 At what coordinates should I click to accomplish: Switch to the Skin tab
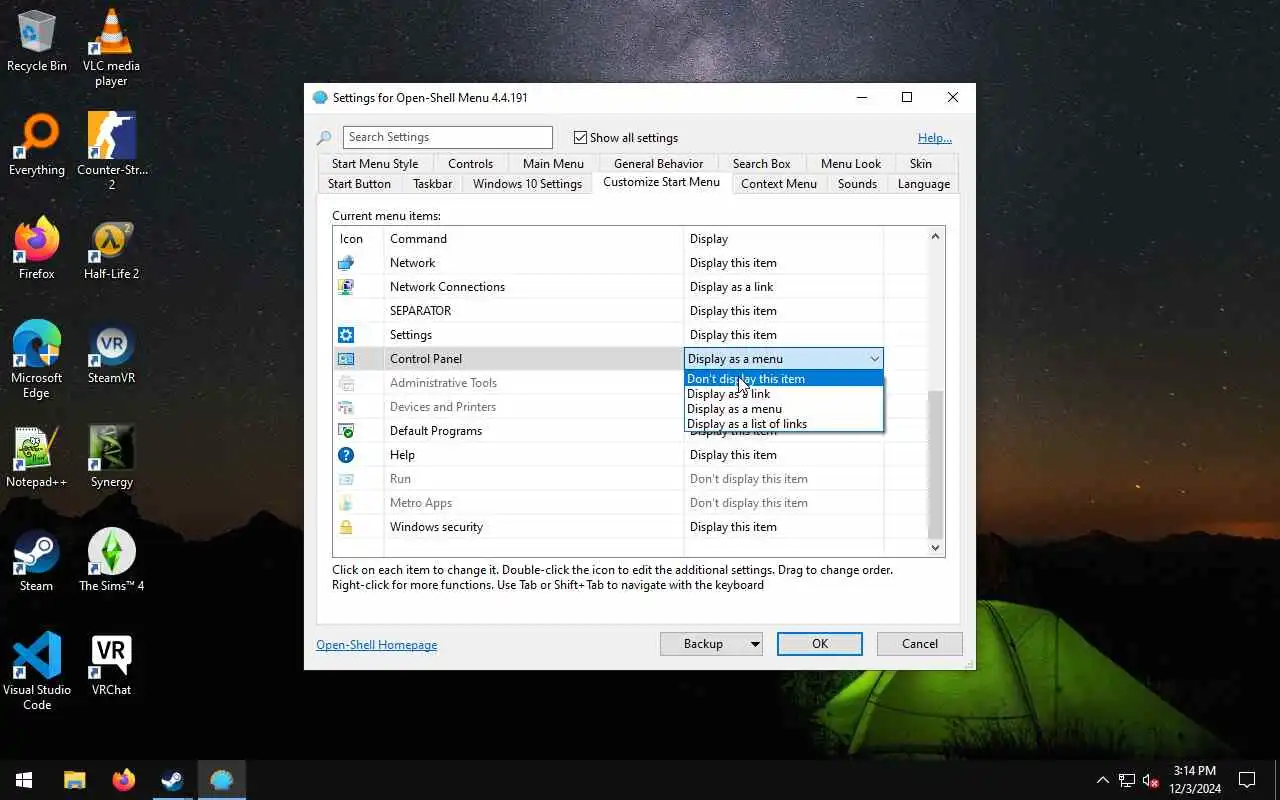point(920,164)
